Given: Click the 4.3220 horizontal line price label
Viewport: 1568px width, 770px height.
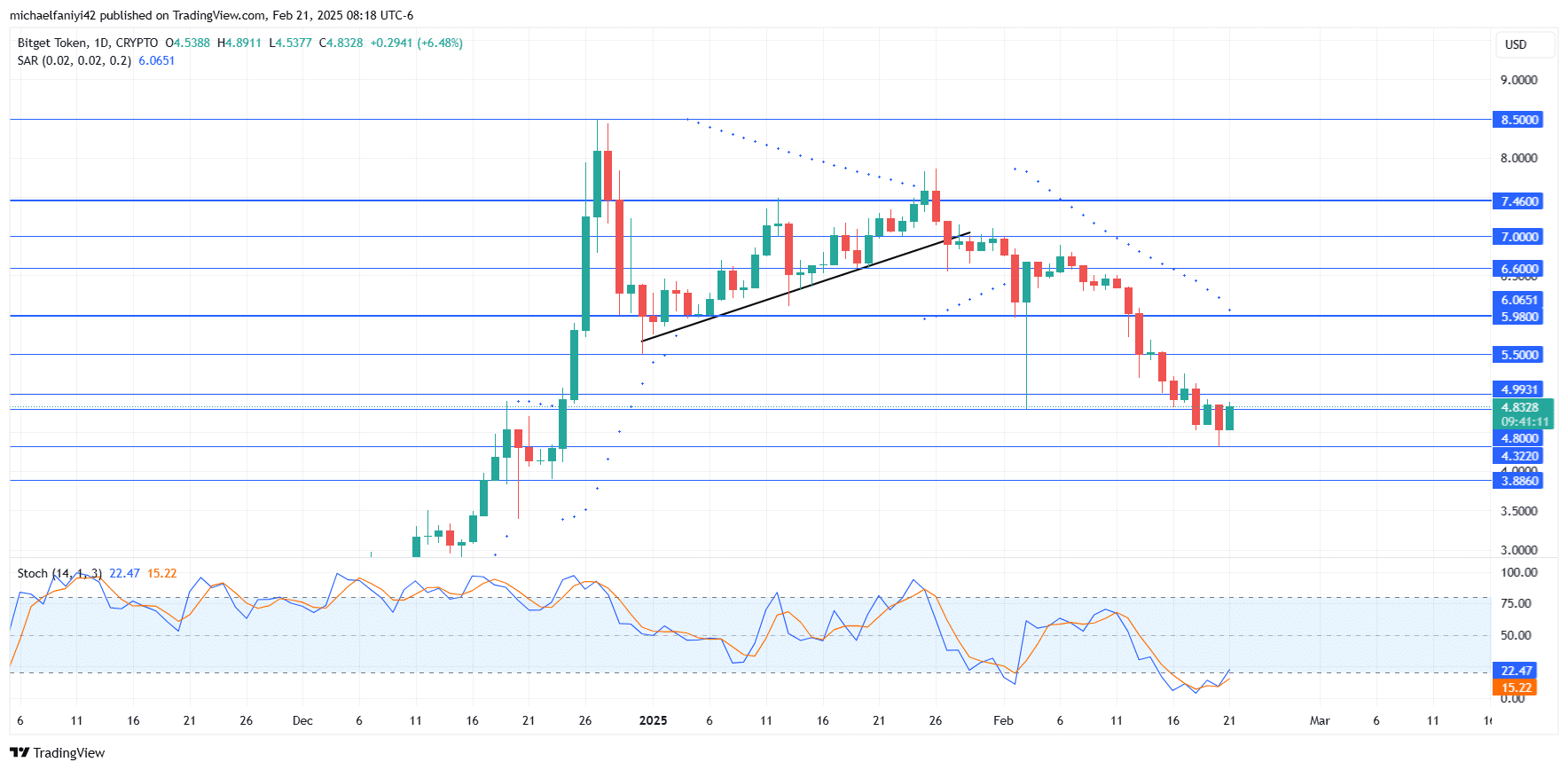Looking at the screenshot, I should 1519,456.
